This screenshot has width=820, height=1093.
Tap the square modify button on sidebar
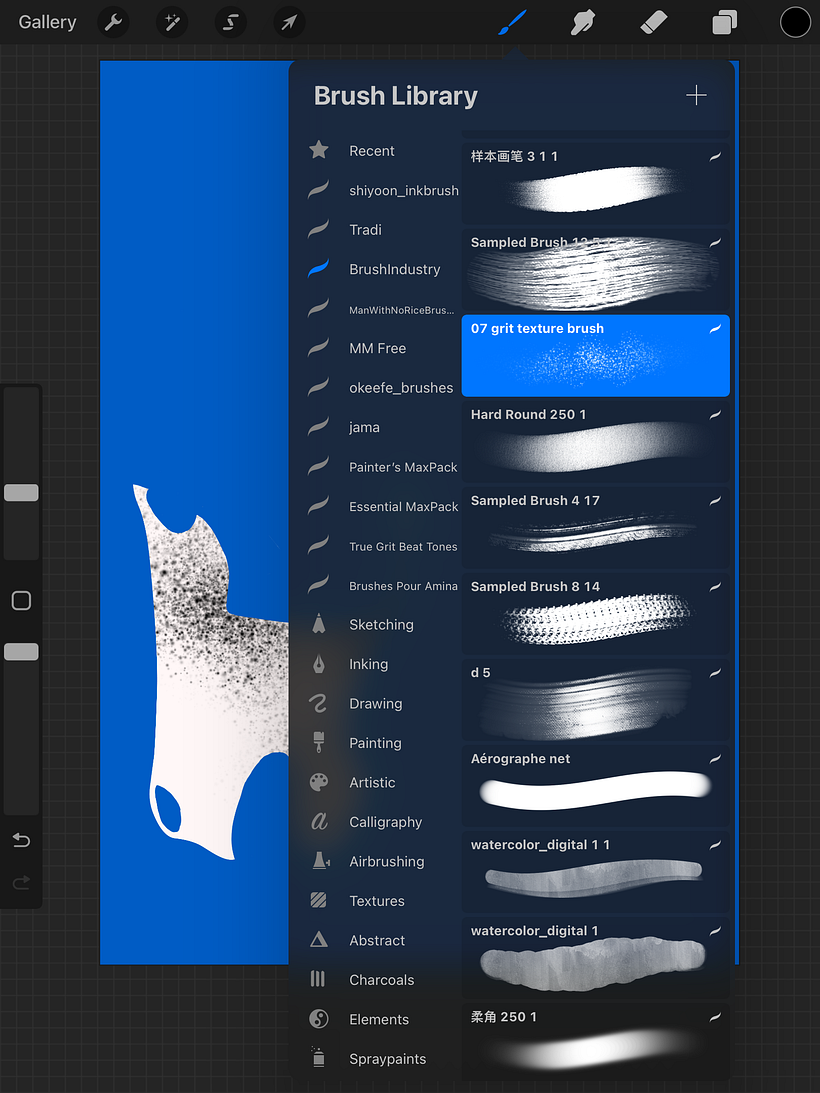point(22,600)
